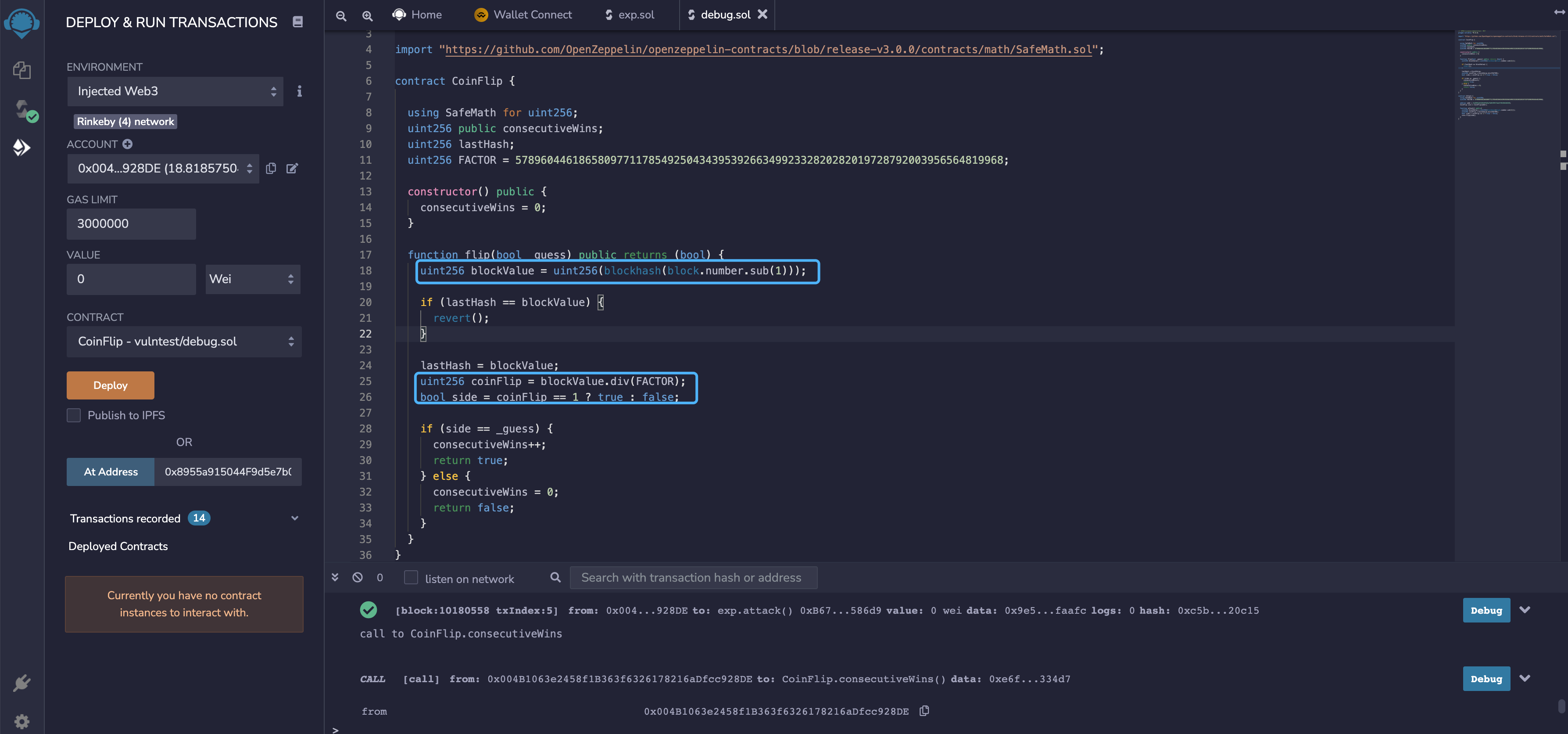Focus the transaction hash search field

[x=693, y=577]
